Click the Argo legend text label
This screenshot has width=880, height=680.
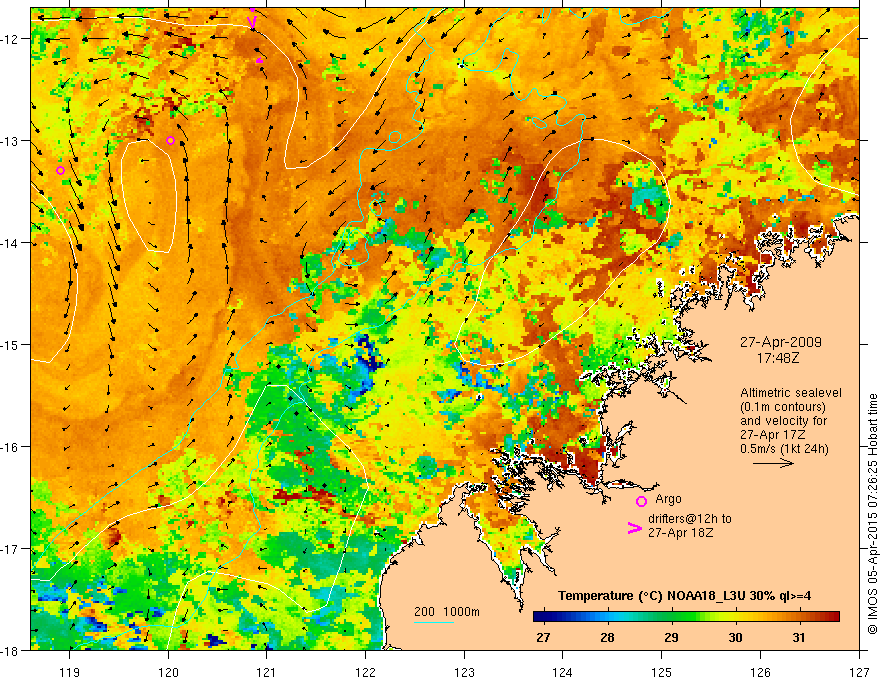668,487
